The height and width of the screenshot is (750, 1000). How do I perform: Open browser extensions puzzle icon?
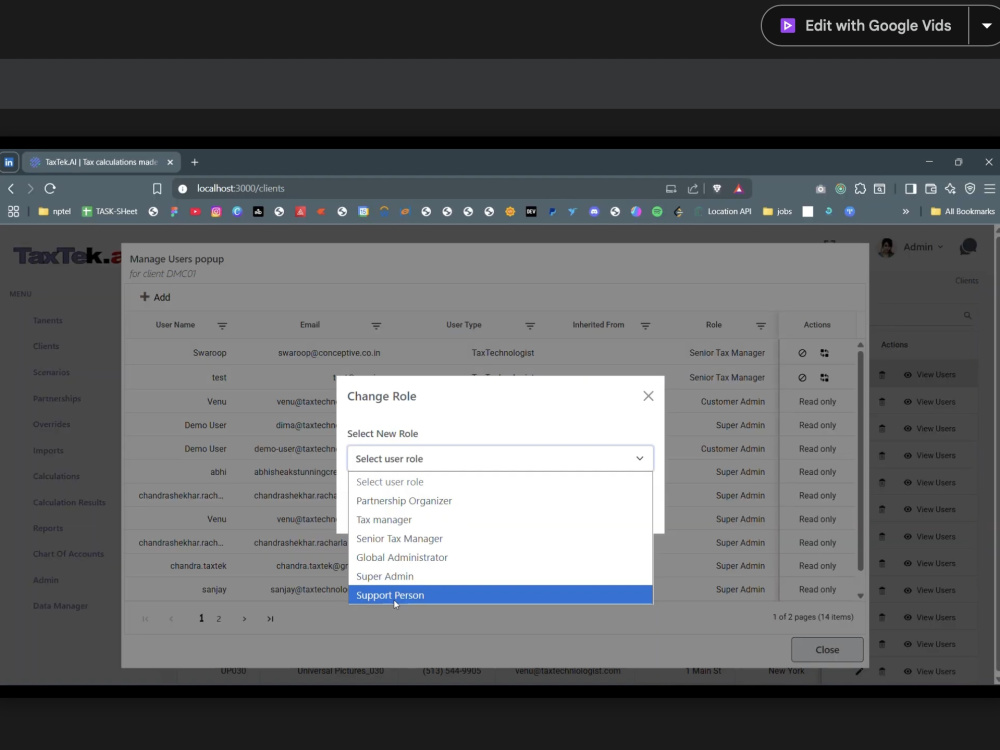point(860,188)
